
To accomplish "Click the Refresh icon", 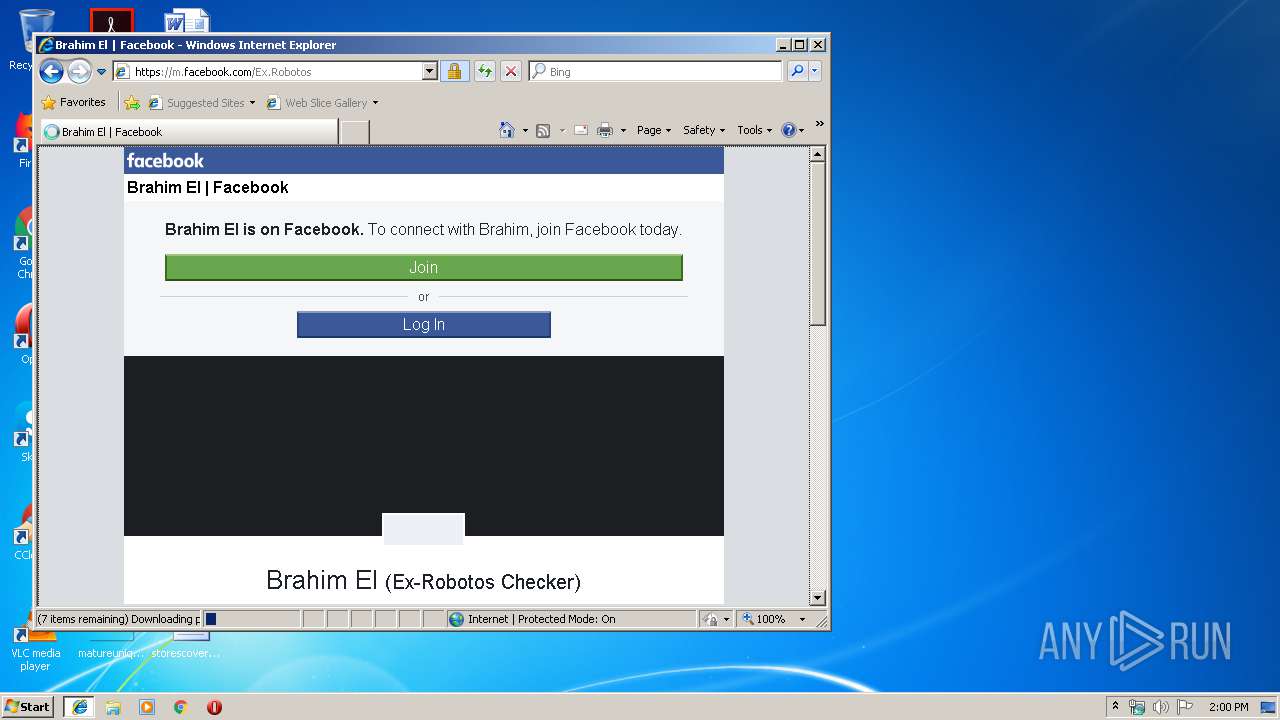I will click(484, 72).
